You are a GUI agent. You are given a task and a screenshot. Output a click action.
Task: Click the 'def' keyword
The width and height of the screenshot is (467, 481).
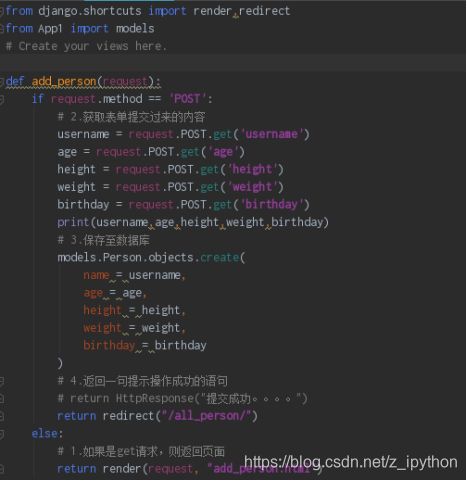[15, 81]
